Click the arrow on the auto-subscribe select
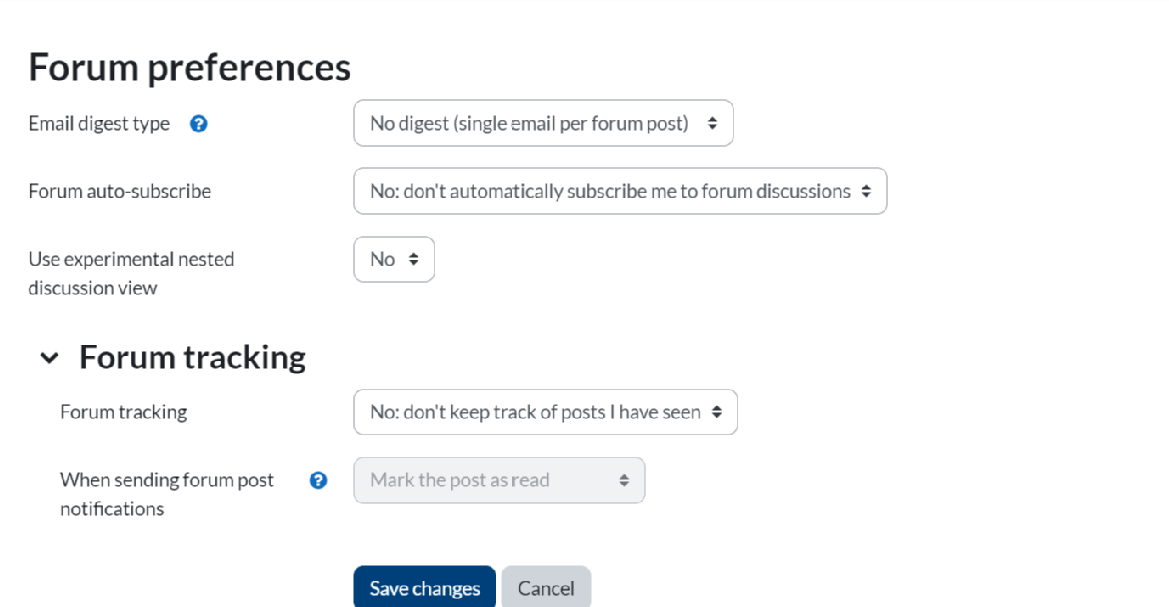Viewport: 1169px width, 607px height. pos(866,191)
